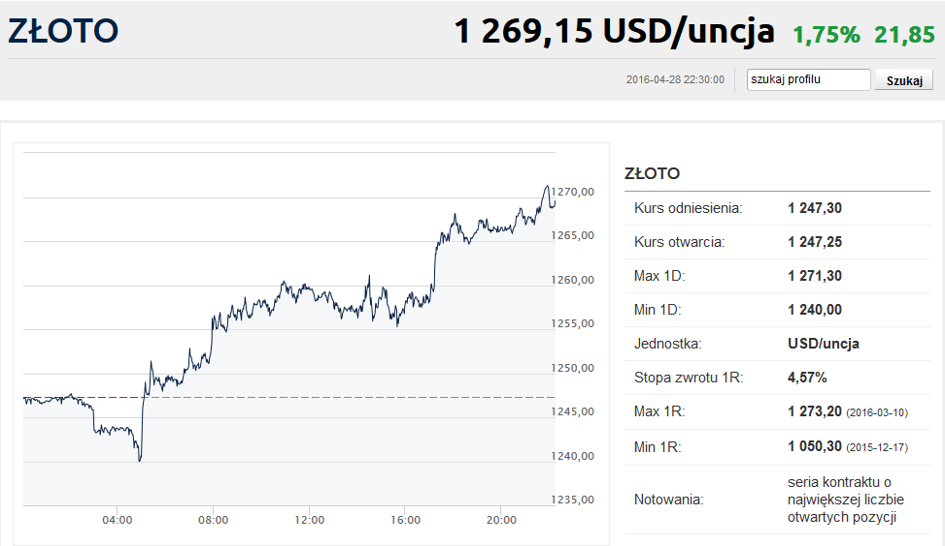The image size is (945, 546).
Task: Click the 1 269,15 USD/uncja price
Action: [x=614, y=31]
